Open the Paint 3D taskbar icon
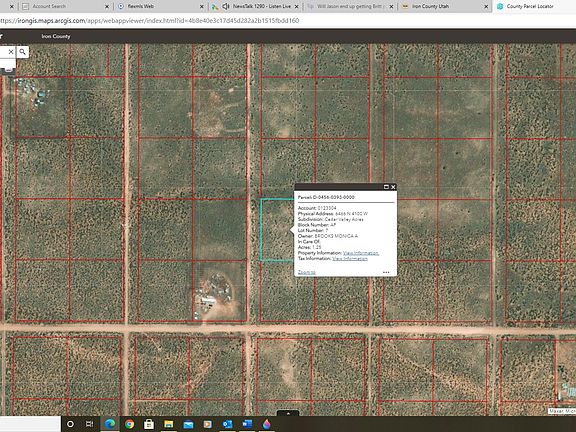Image resolution: width=576 pixels, height=432 pixels. 267,424
